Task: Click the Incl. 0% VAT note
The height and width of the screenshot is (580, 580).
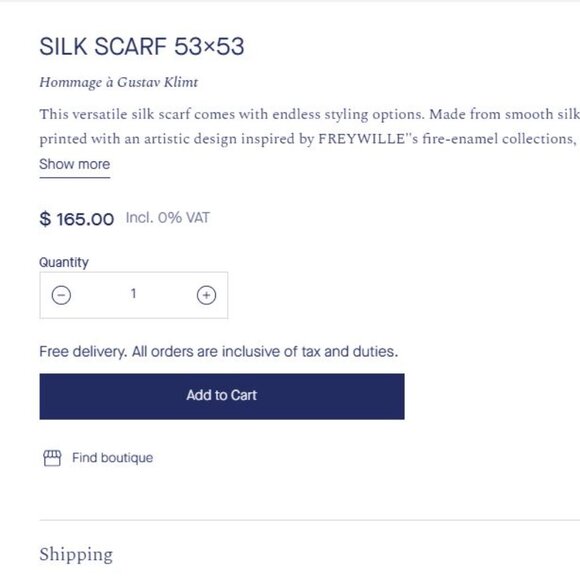Action: [168, 218]
